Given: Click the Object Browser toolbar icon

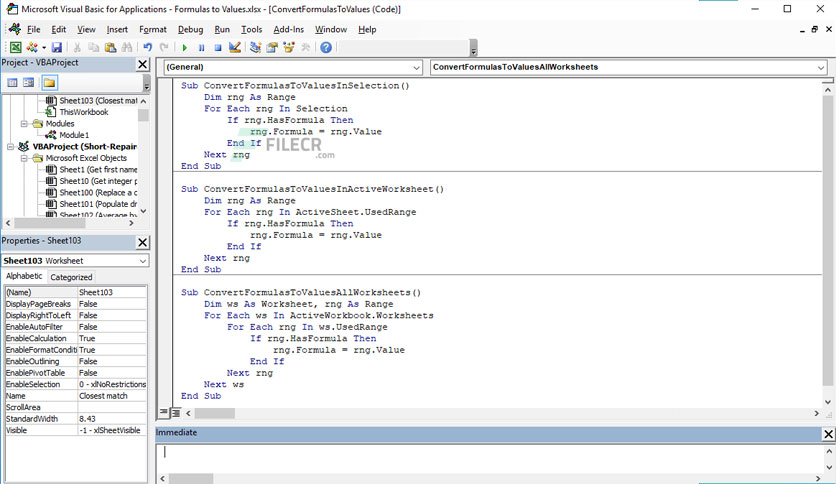Looking at the screenshot, I should [289, 47].
